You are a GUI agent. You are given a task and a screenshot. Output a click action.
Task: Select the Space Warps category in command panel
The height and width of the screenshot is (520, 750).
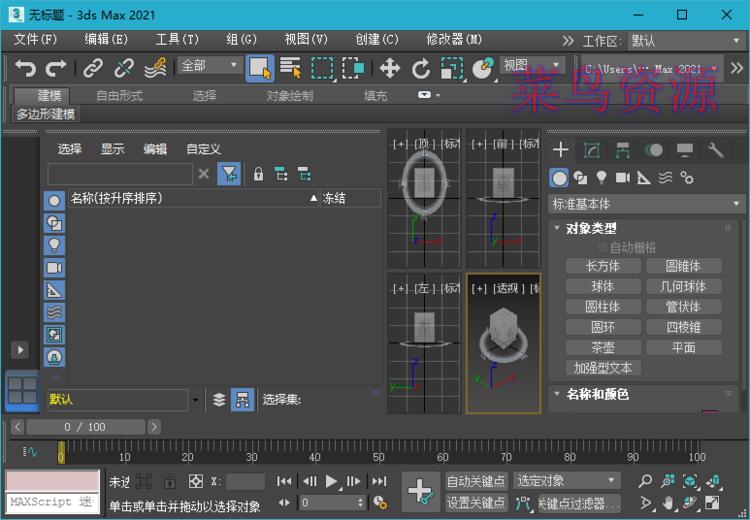[665, 178]
